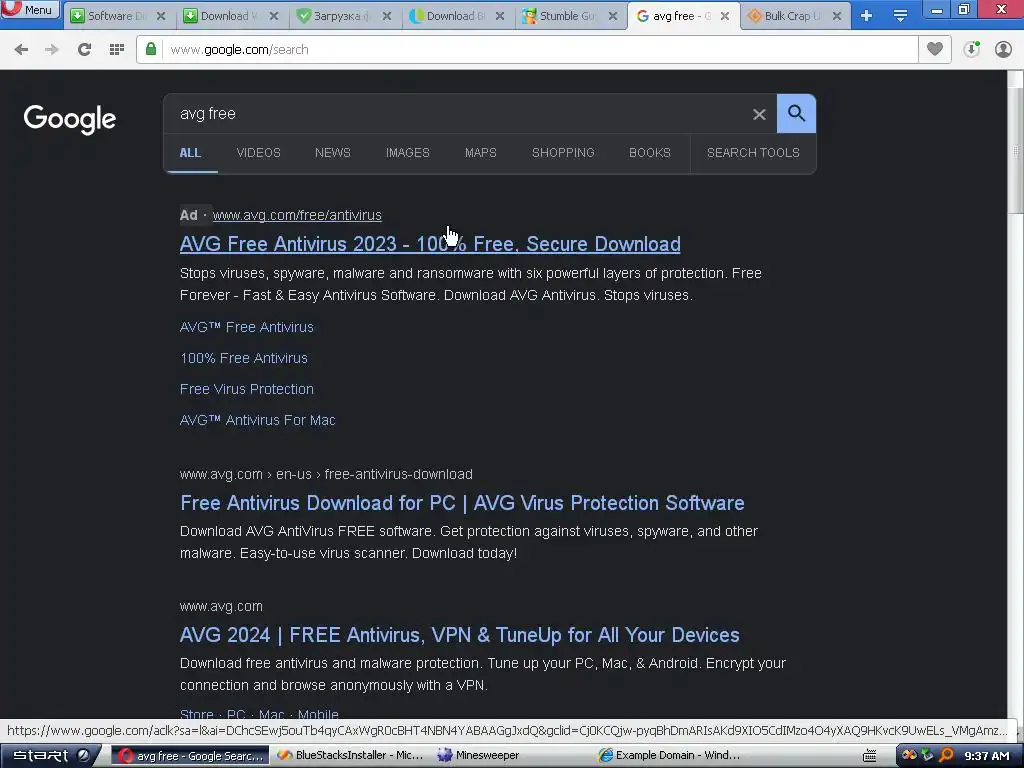Click the free-antivirus-download breadcrumb text

tap(398, 474)
